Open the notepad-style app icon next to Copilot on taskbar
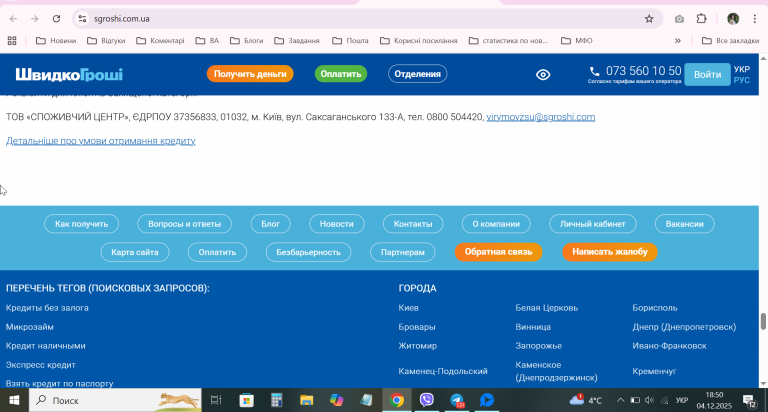The width and height of the screenshot is (768, 412). click(366, 400)
